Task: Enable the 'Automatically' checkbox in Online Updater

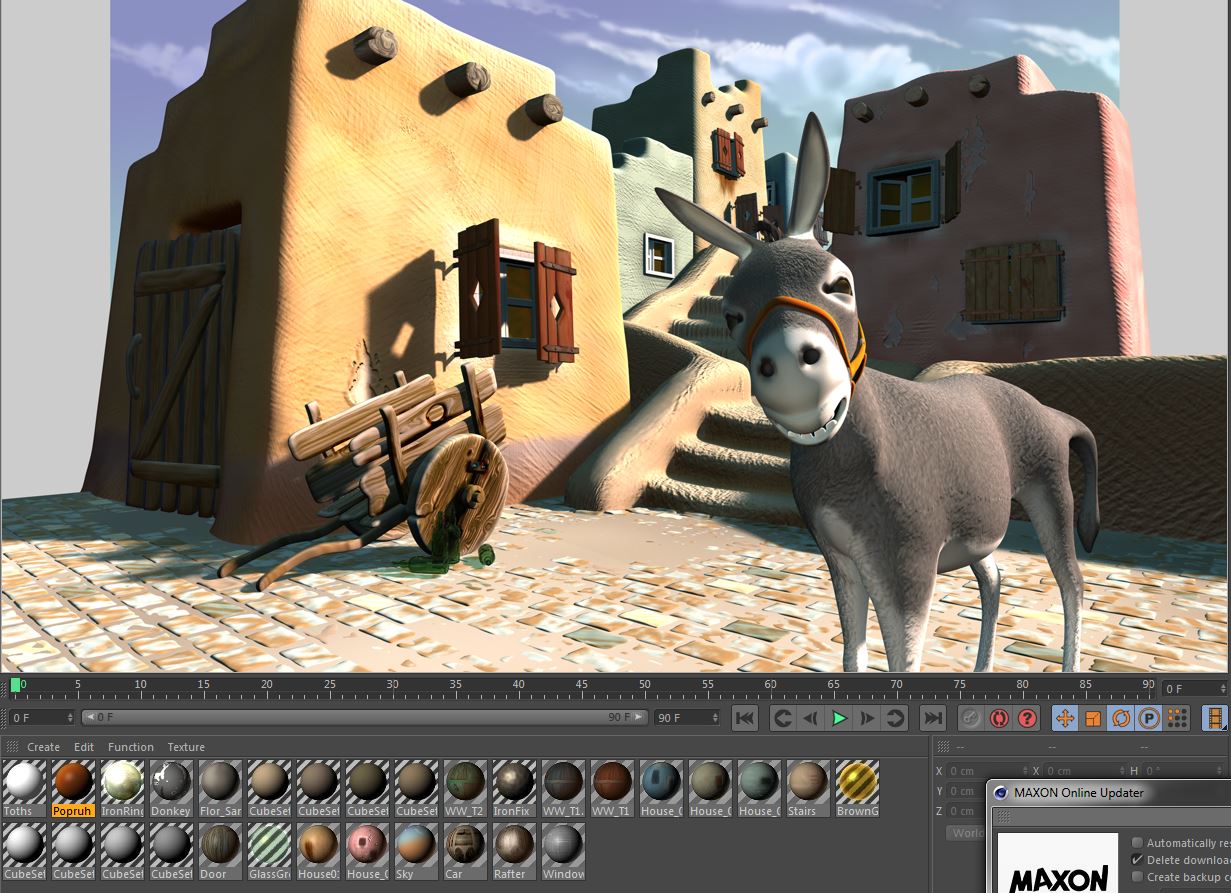Action: pyautogui.click(x=1137, y=843)
